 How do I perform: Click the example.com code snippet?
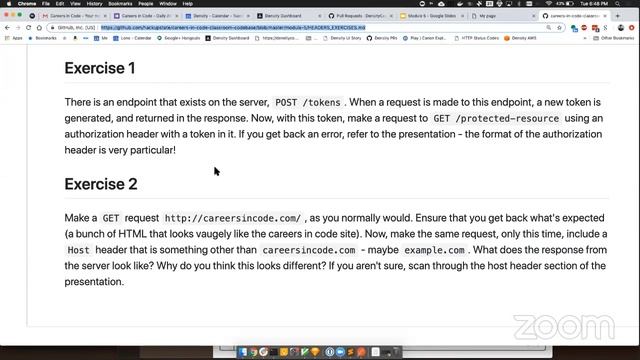point(434,250)
